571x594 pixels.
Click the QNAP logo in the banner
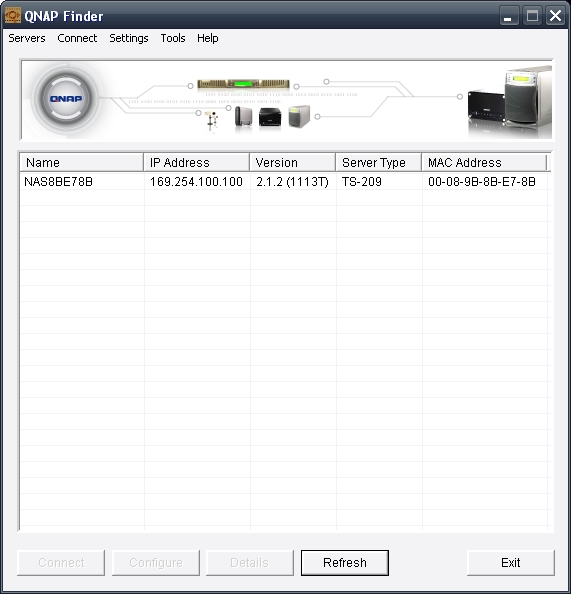(66, 98)
